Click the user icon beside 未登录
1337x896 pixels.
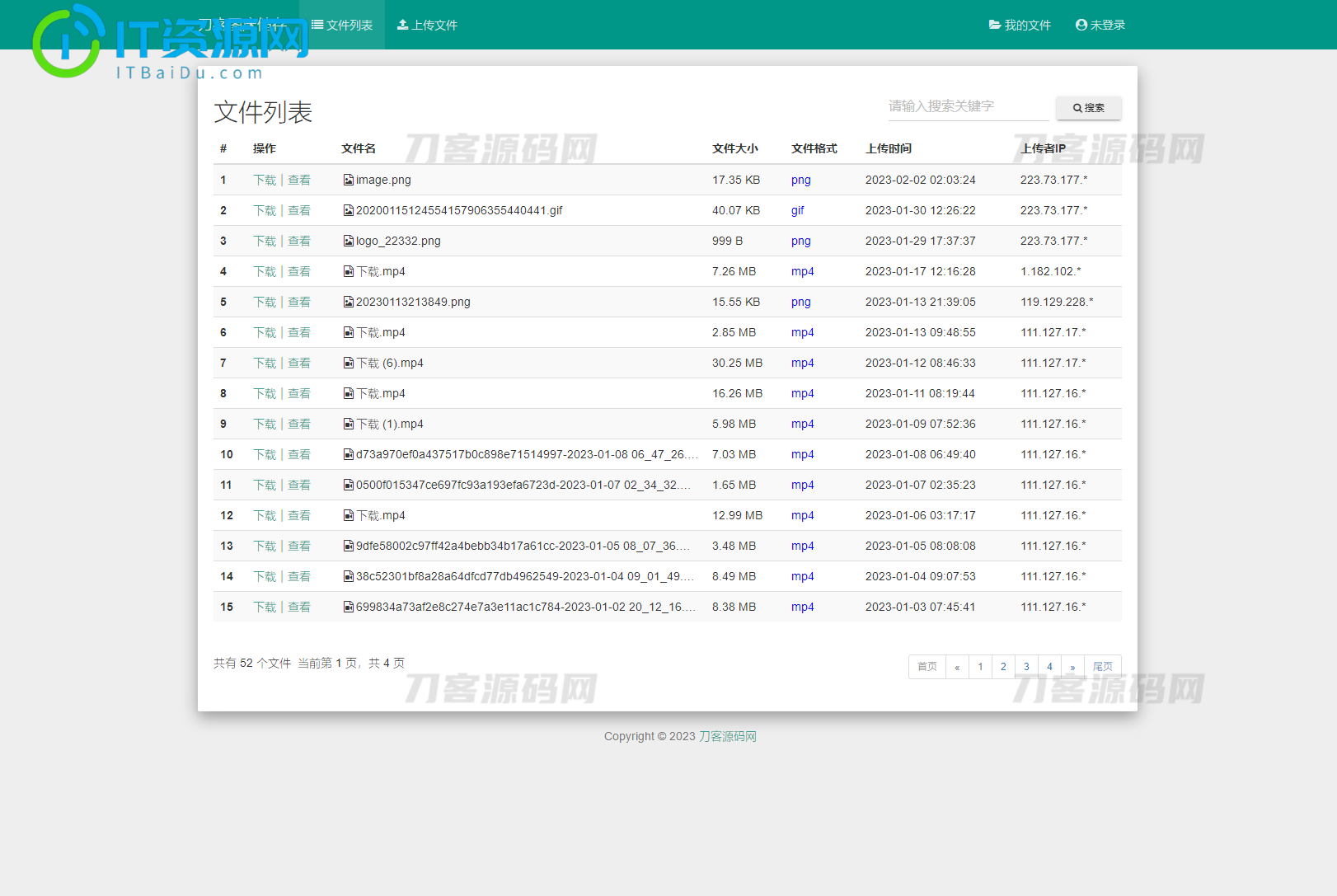1081,25
